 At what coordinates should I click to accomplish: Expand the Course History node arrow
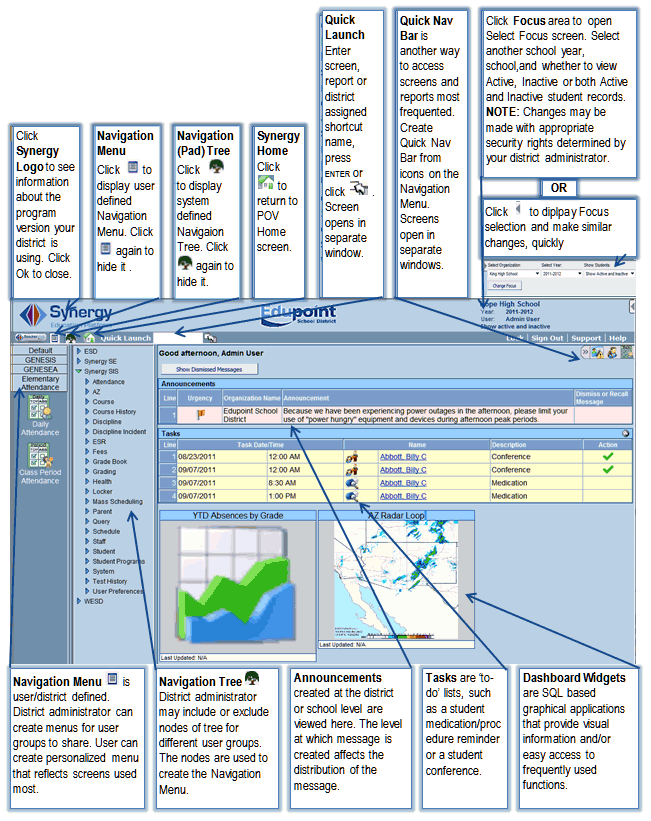click(x=87, y=412)
